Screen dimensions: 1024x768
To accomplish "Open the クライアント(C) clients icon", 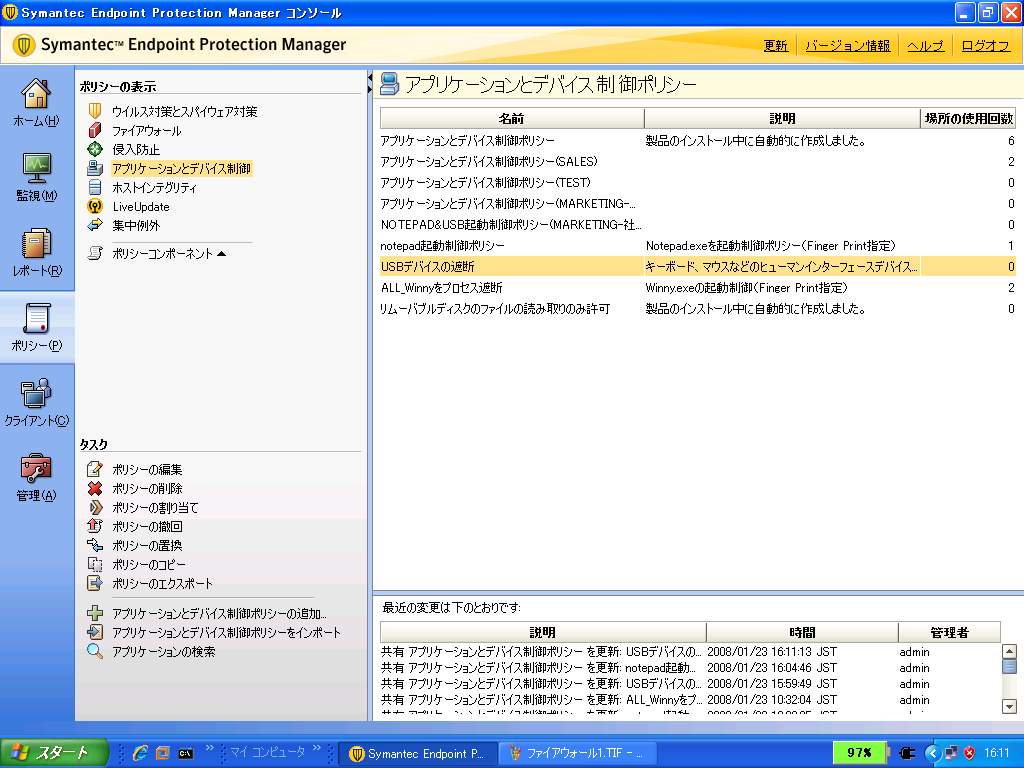I will pyautogui.click(x=36, y=402).
